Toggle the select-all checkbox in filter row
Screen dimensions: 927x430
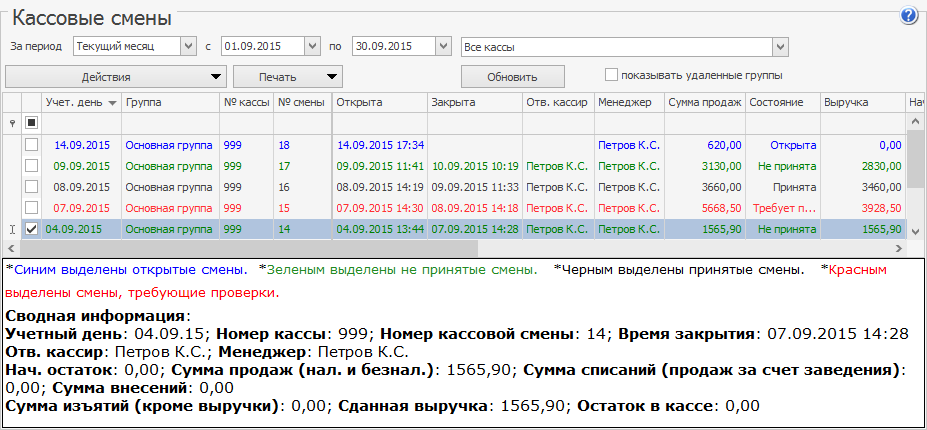[x=32, y=123]
